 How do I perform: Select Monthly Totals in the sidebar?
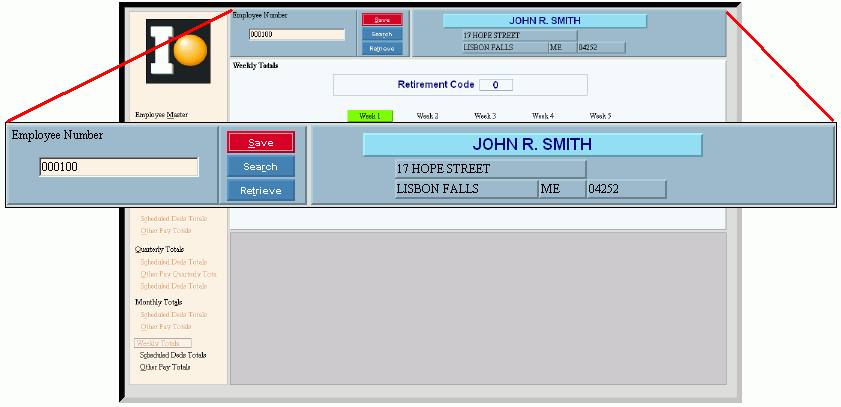(157, 301)
